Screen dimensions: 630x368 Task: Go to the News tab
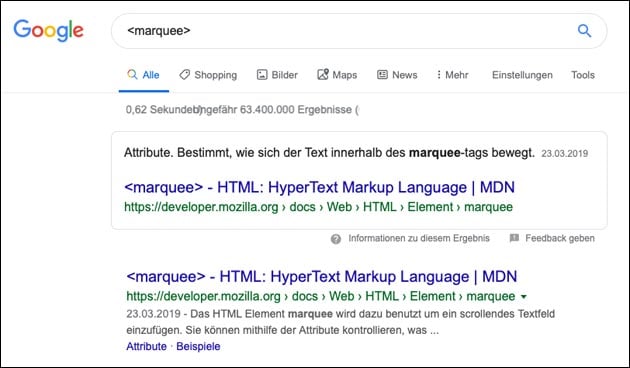coord(397,75)
